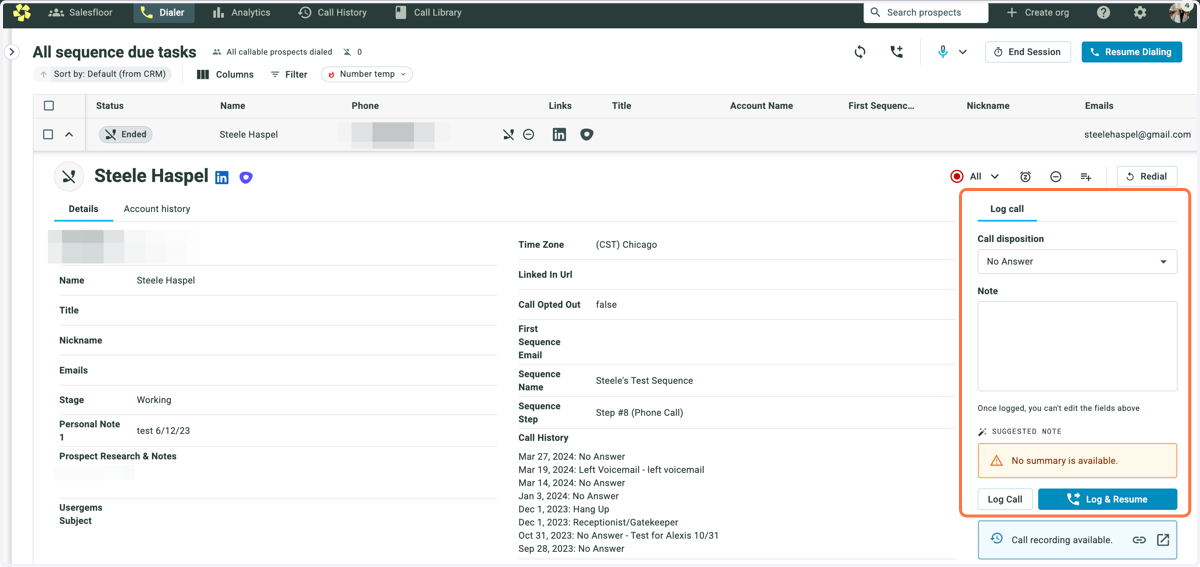
Task: Open the help question mark icon
Action: pos(1103,13)
